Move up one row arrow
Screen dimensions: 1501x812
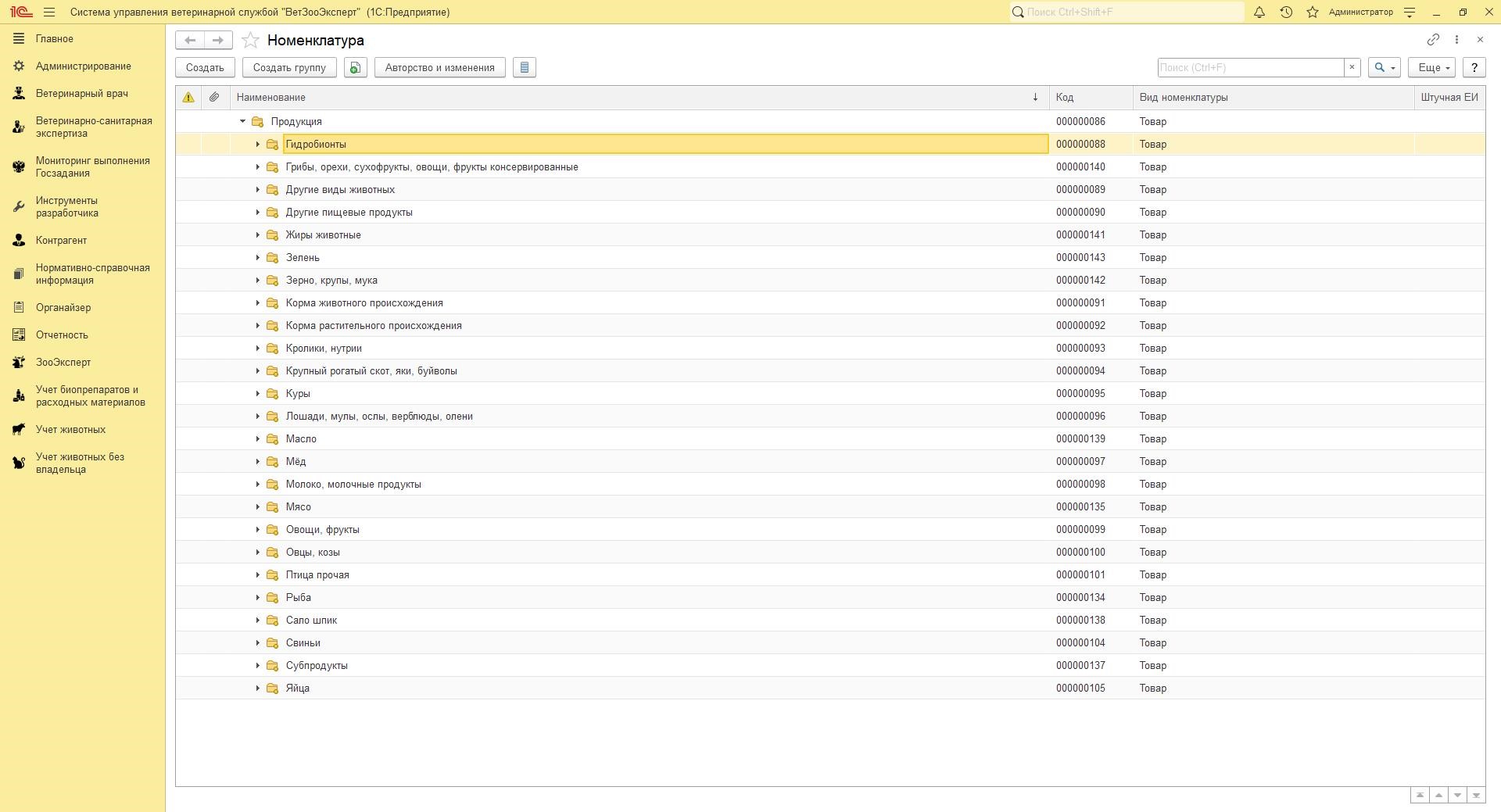pos(1438,796)
